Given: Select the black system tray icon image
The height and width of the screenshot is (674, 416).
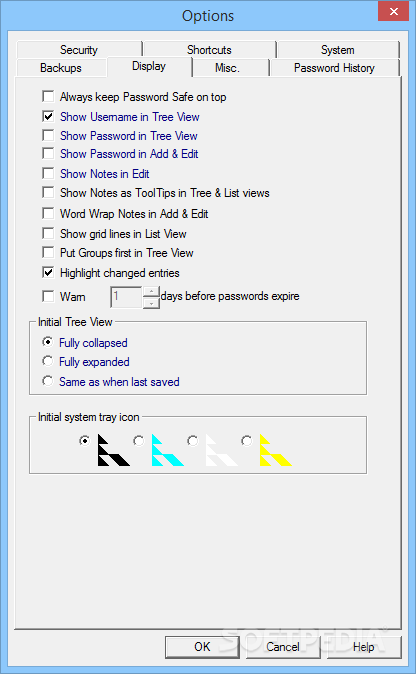Looking at the screenshot, I should coord(114,450).
